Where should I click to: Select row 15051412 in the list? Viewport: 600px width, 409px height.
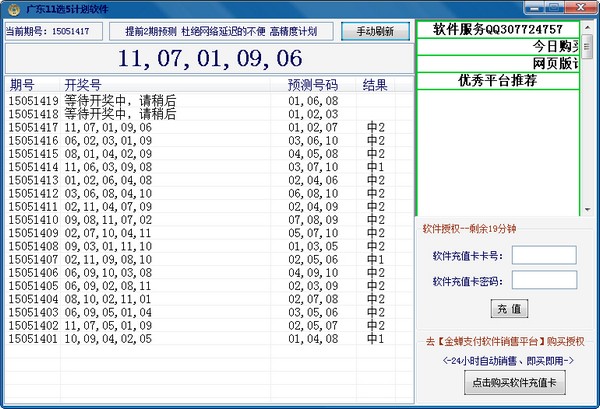click(x=209, y=193)
